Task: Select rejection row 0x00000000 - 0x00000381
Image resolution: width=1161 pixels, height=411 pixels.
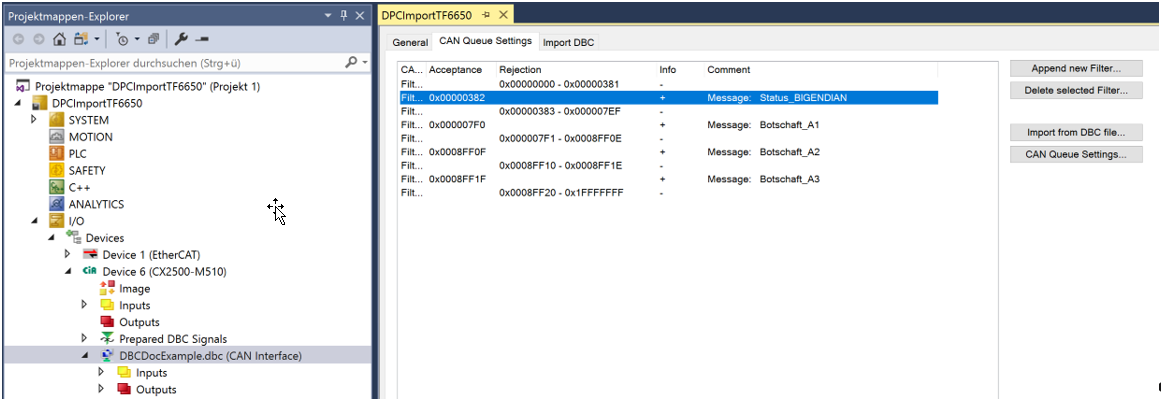Action: click(667, 84)
